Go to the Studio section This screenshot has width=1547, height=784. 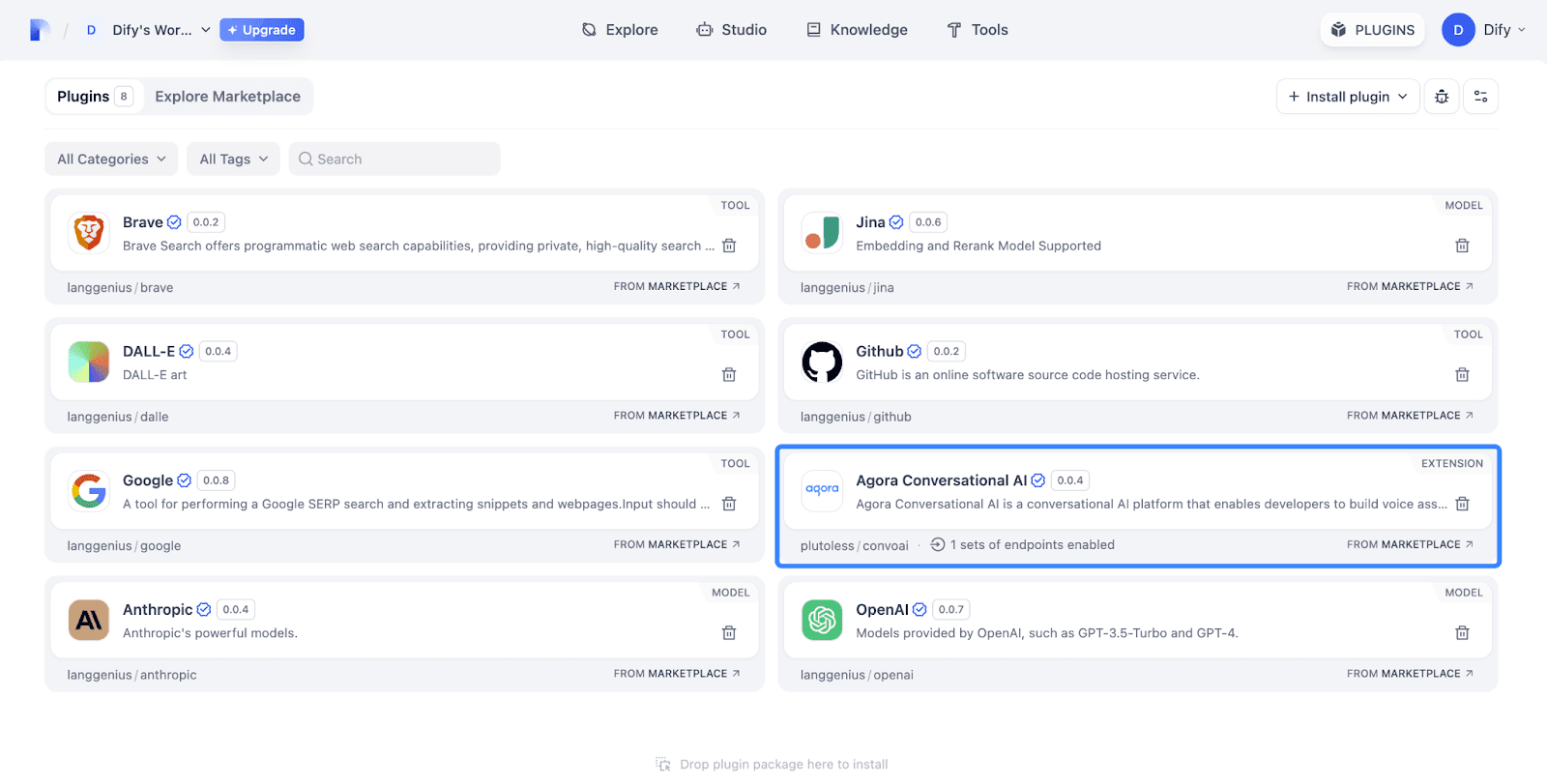coord(731,30)
